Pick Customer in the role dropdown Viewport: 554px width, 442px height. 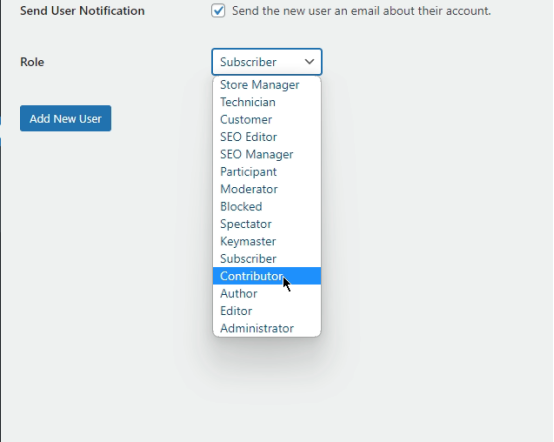[267, 119]
